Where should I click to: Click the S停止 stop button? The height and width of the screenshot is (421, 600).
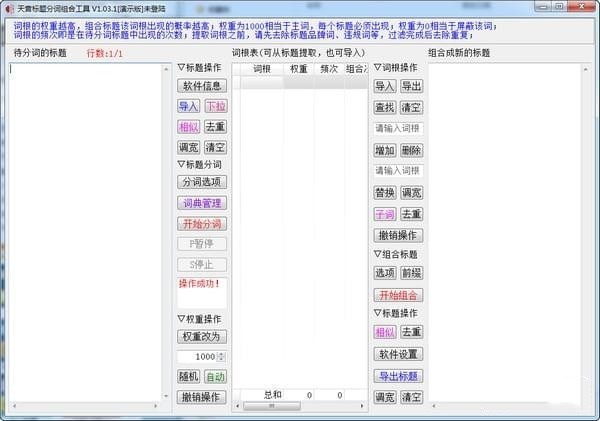point(202,264)
